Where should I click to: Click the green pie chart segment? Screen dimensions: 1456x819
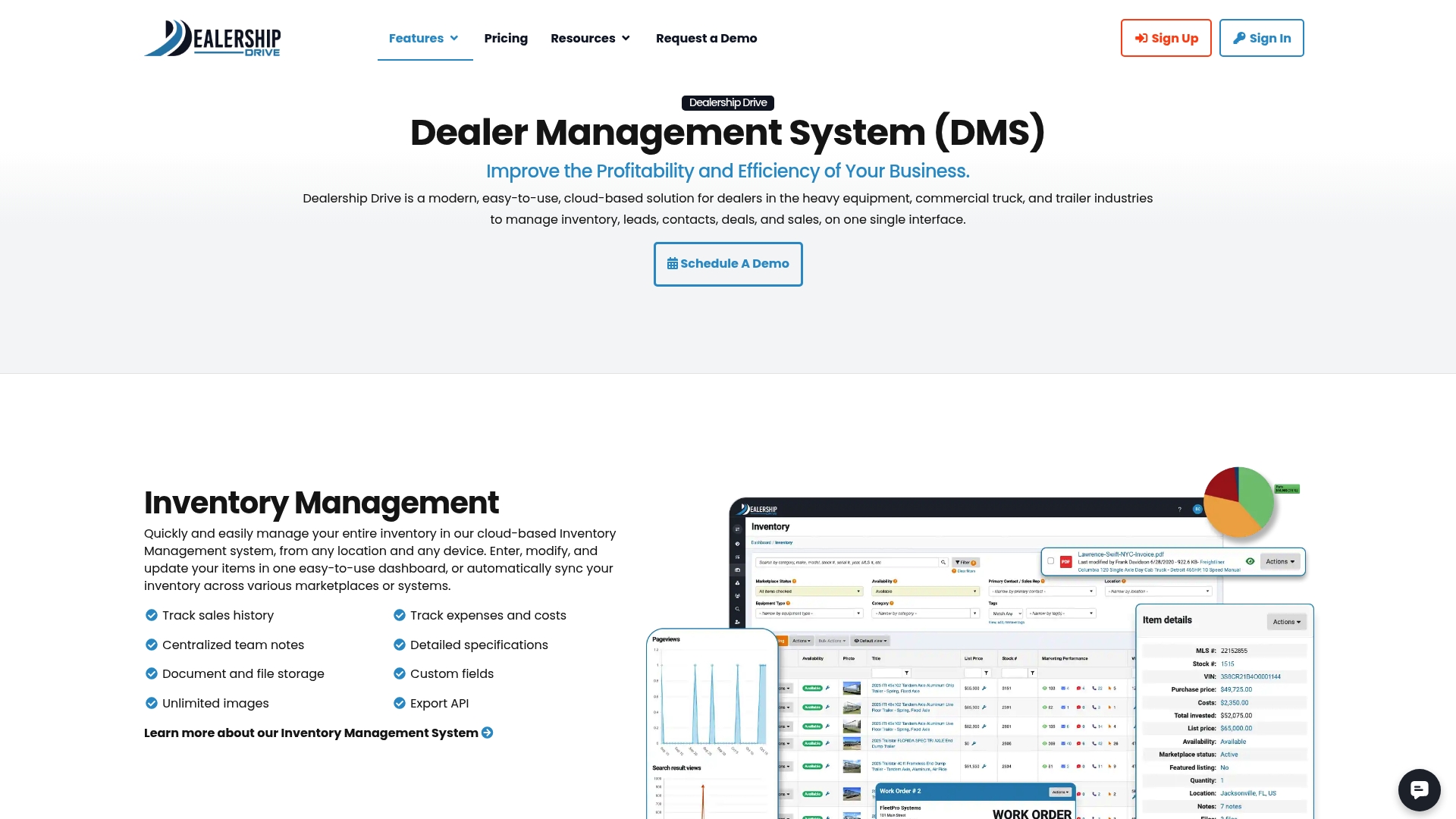[1255, 494]
